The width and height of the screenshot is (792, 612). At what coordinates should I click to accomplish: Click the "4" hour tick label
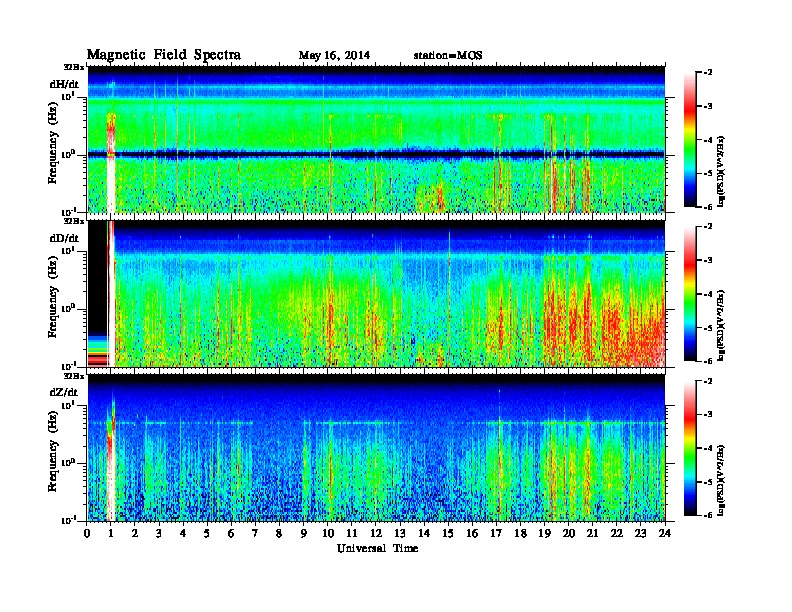183,533
